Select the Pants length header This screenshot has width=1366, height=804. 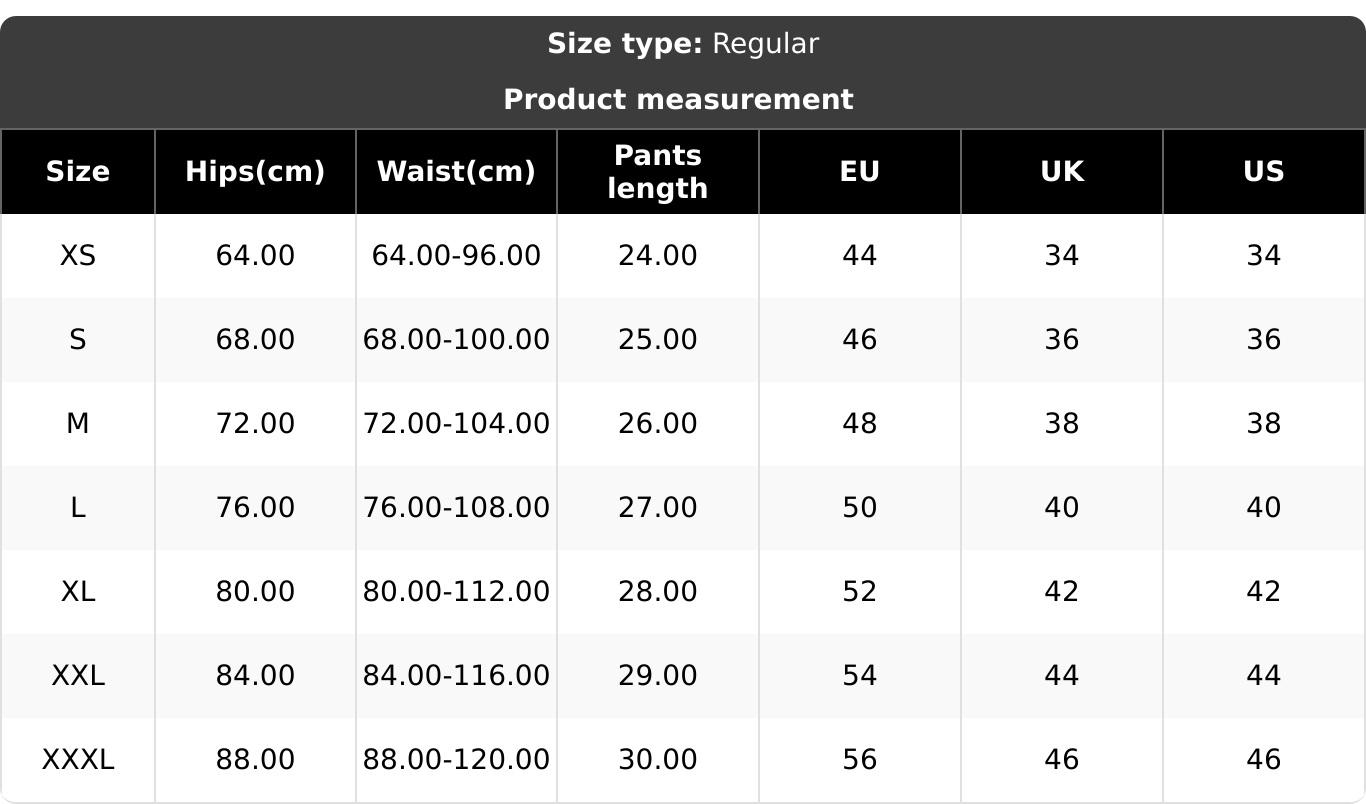click(658, 172)
